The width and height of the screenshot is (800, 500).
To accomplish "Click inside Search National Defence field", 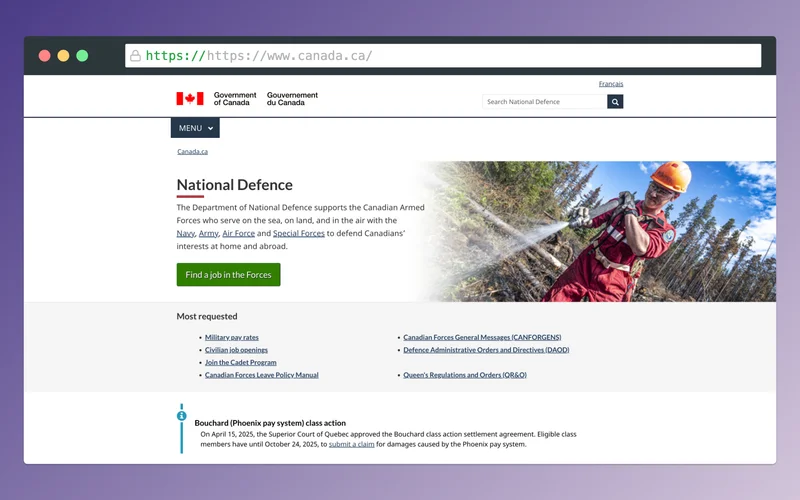I will tap(543, 102).
